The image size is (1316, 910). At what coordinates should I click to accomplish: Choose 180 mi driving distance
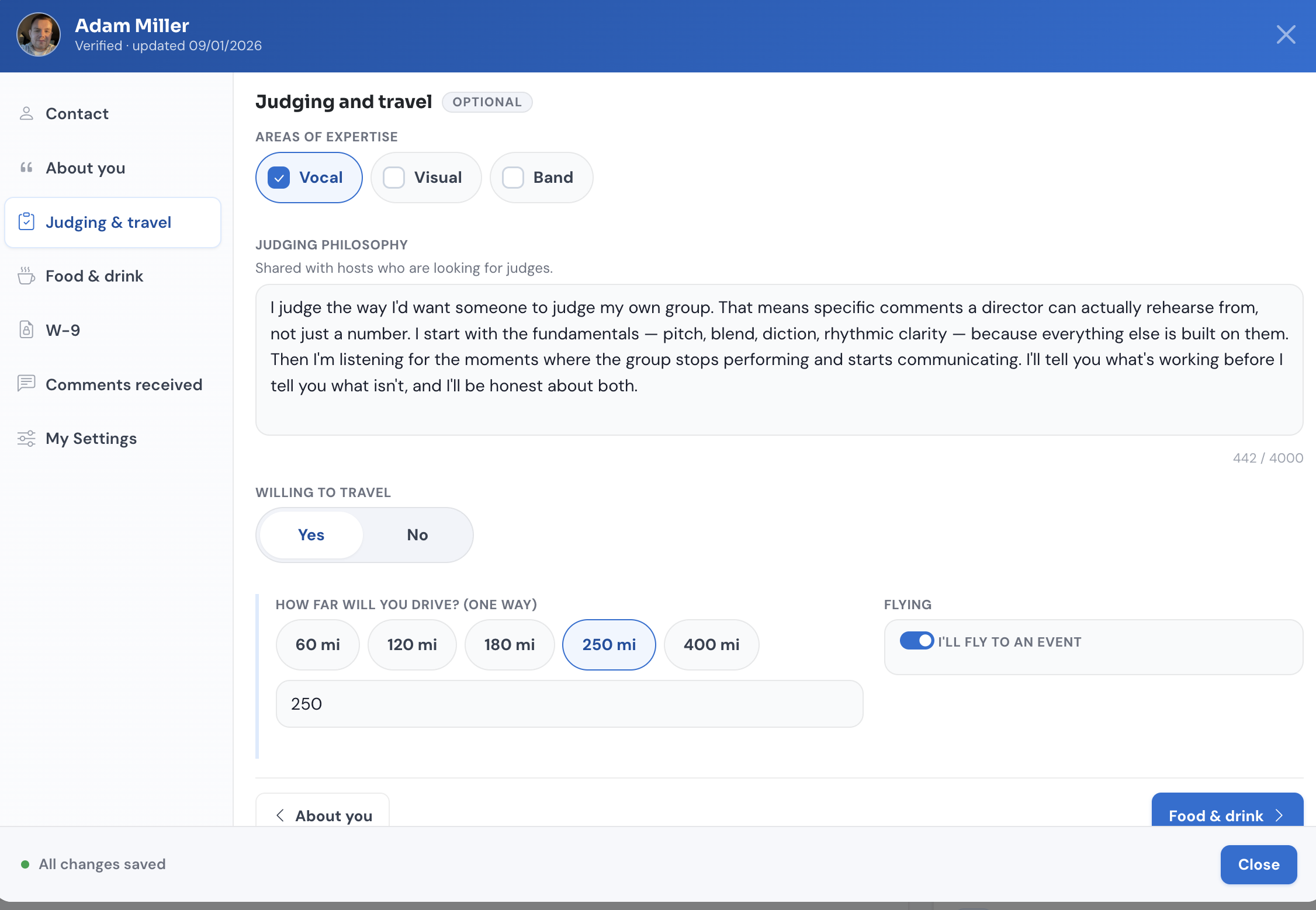click(x=510, y=645)
